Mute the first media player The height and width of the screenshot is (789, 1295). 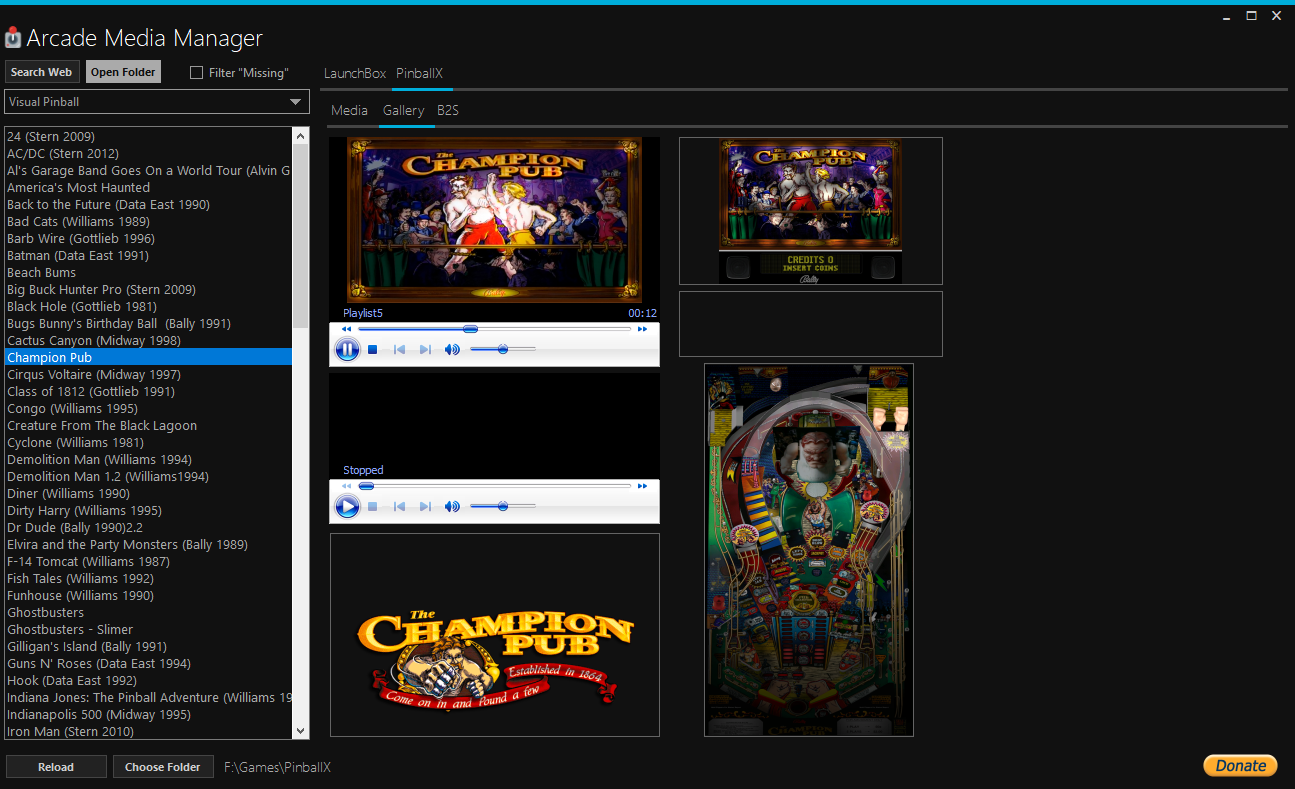click(452, 349)
